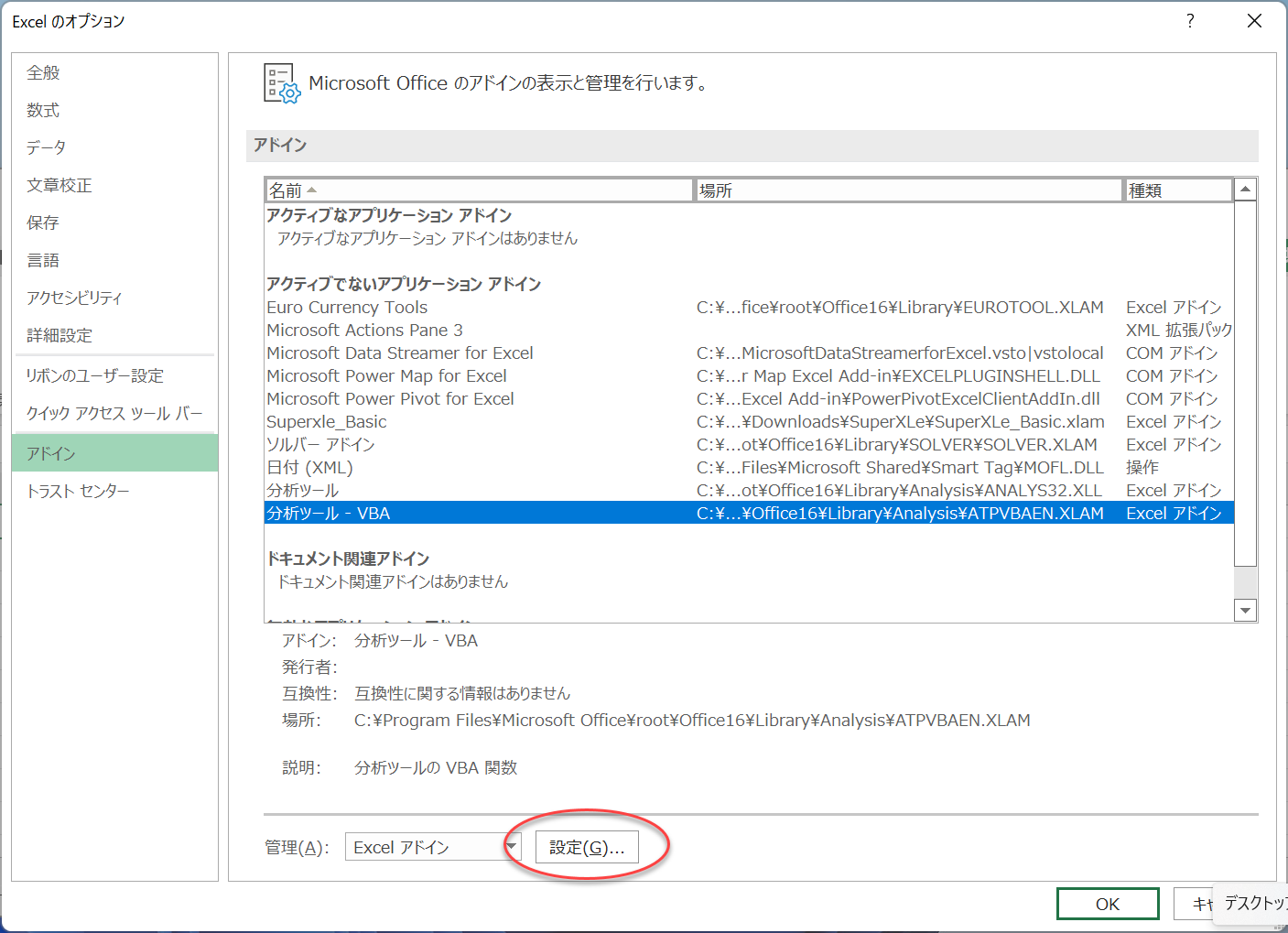
Task: Select Microsoft Power Pivot for Excel row
Action: coord(749,399)
